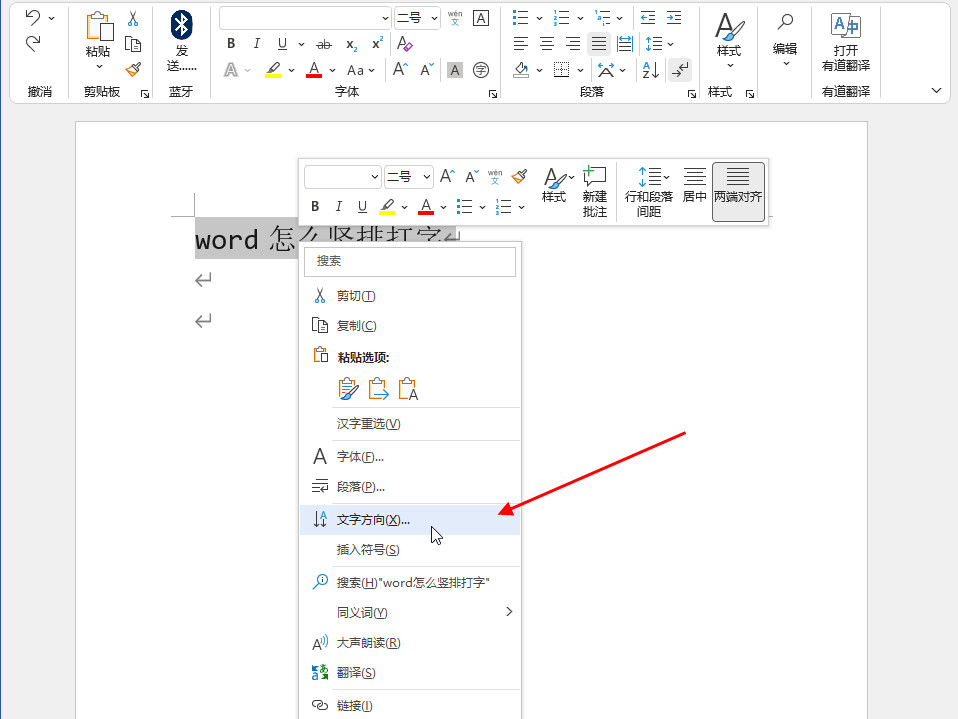The height and width of the screenshot is (719, 958).
Task: Open the Editing (编辑) dropdown
Action: (785, 40)
